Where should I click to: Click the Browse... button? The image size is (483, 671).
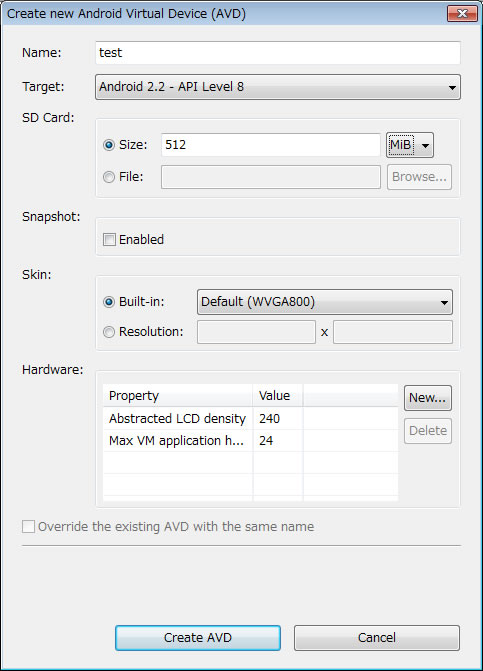[x=419, y=177]
